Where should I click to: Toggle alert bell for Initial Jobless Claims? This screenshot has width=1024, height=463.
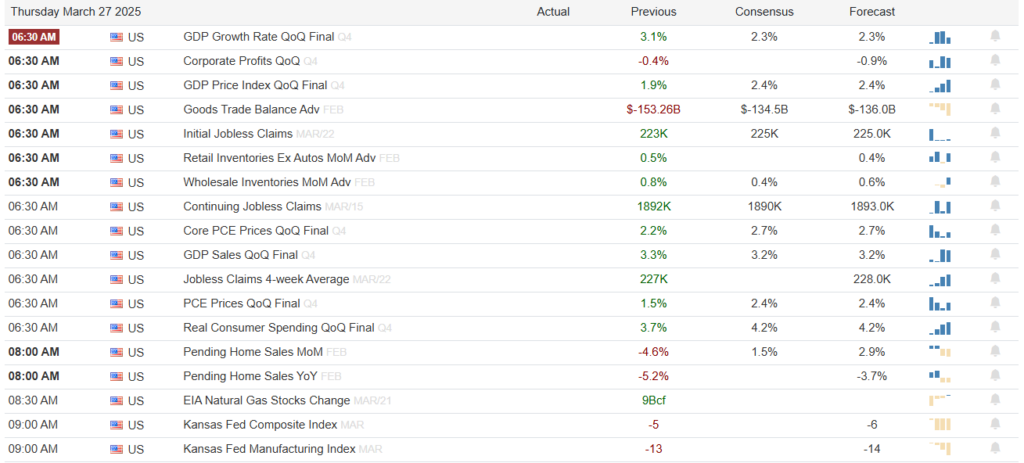tap(995, 133)
